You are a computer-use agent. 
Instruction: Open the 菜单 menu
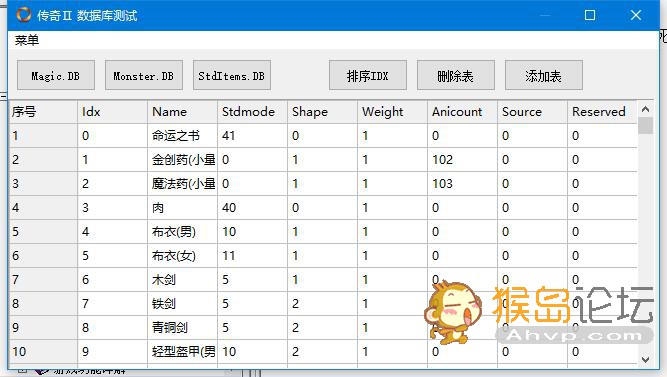[27, 40]
